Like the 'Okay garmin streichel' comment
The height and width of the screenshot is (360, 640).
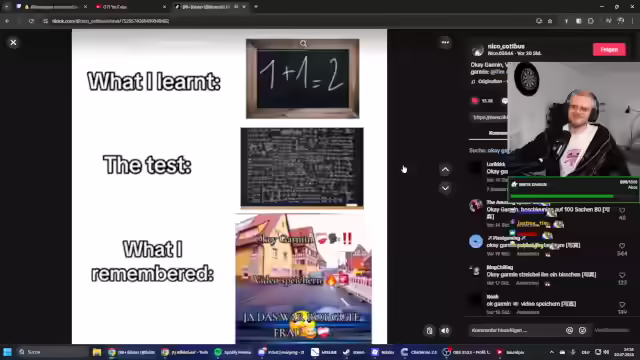click(622, 276)
